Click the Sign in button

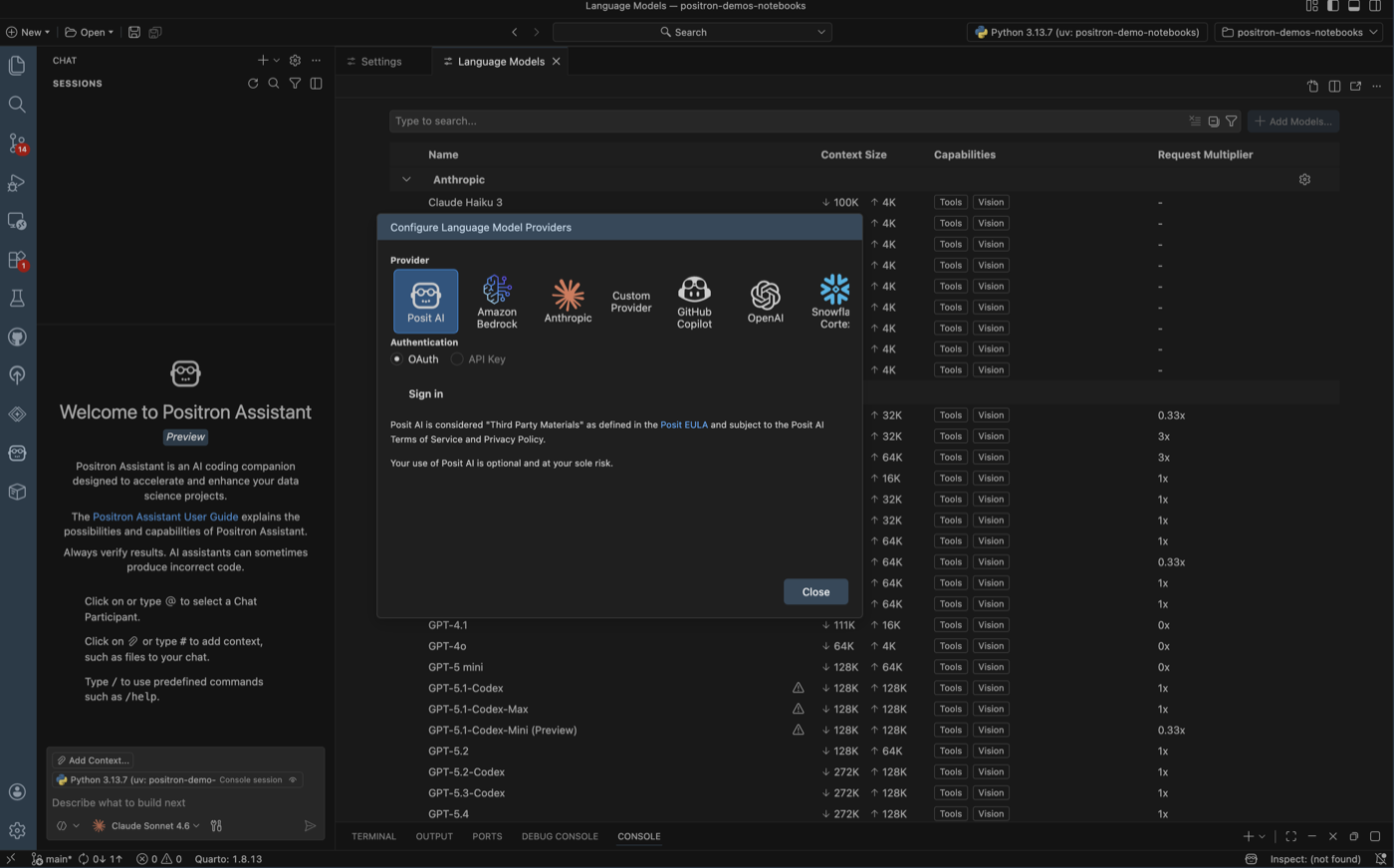425,394
